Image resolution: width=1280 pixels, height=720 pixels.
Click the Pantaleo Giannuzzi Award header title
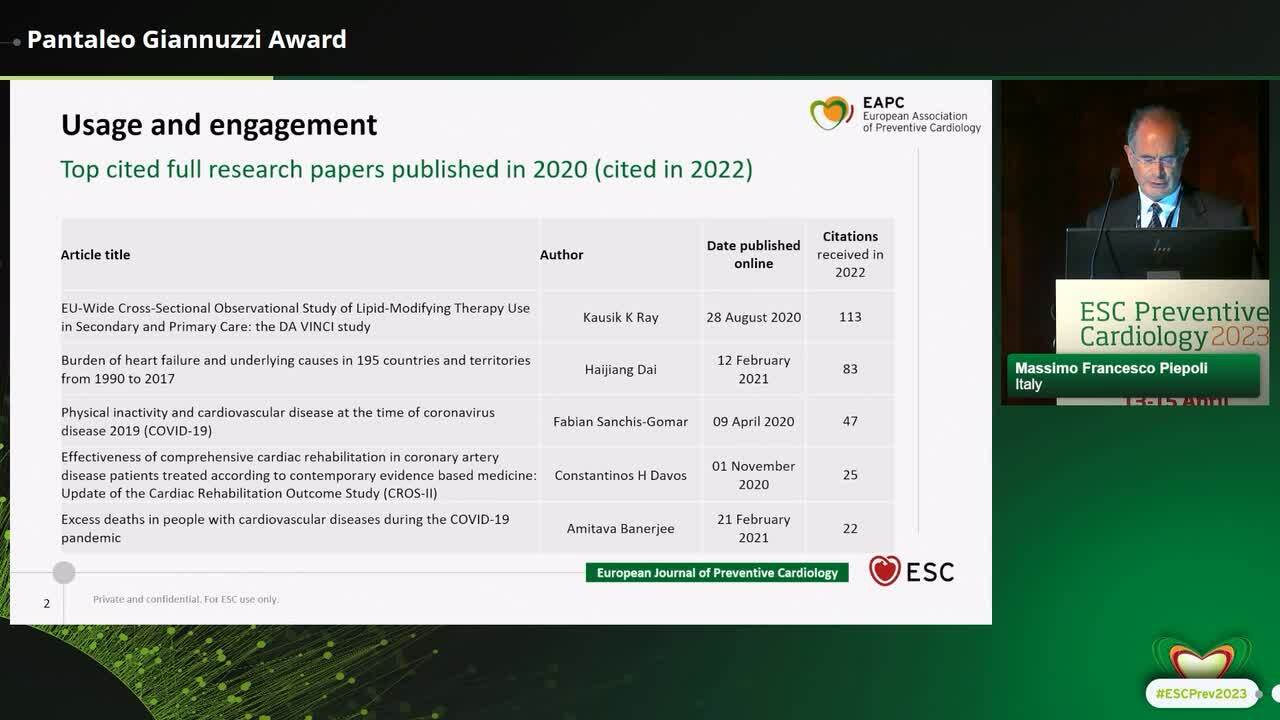187,39
